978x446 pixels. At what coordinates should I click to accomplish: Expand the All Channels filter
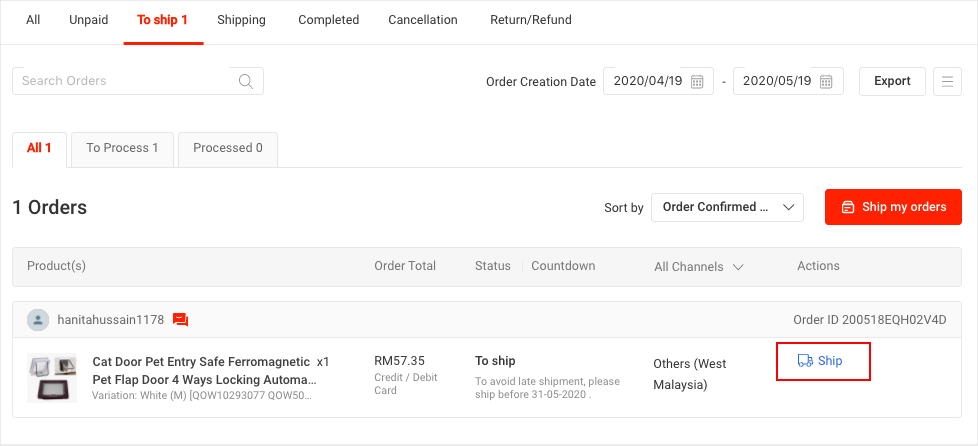tap(699, 267)
